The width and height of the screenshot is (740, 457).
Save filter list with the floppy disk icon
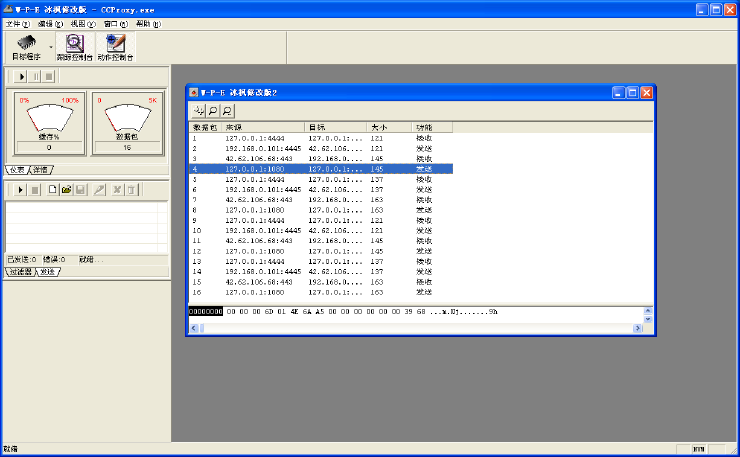(81, 190)
